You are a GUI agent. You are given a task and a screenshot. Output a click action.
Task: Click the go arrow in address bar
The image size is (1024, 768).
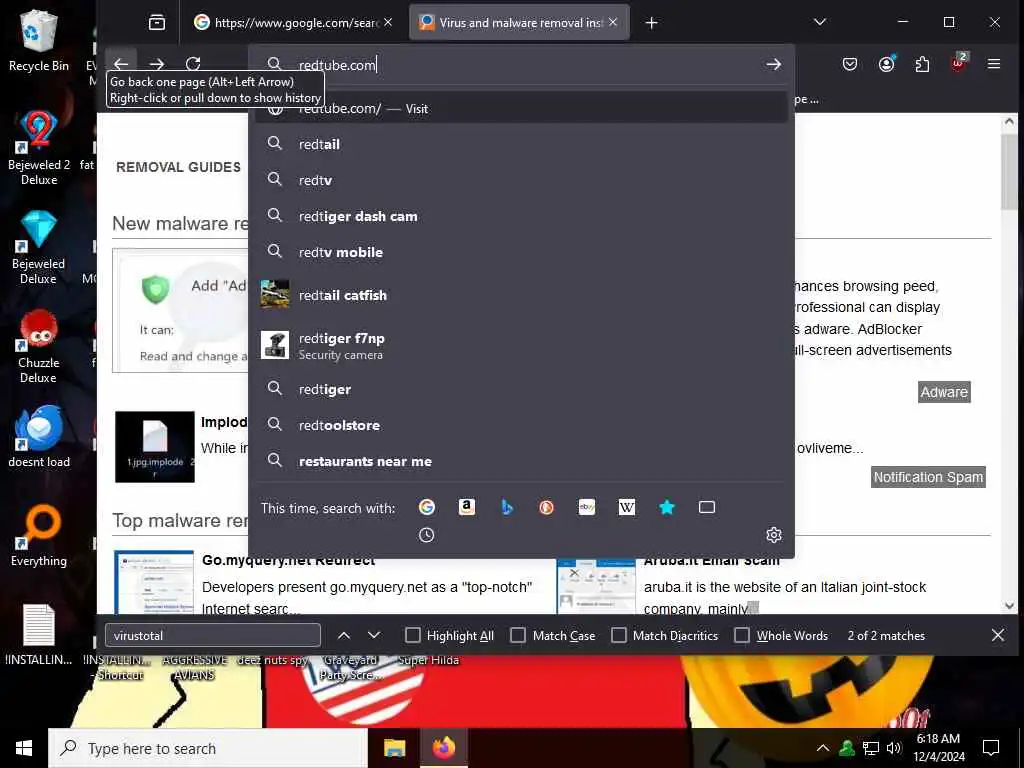(x=774, y=64)
